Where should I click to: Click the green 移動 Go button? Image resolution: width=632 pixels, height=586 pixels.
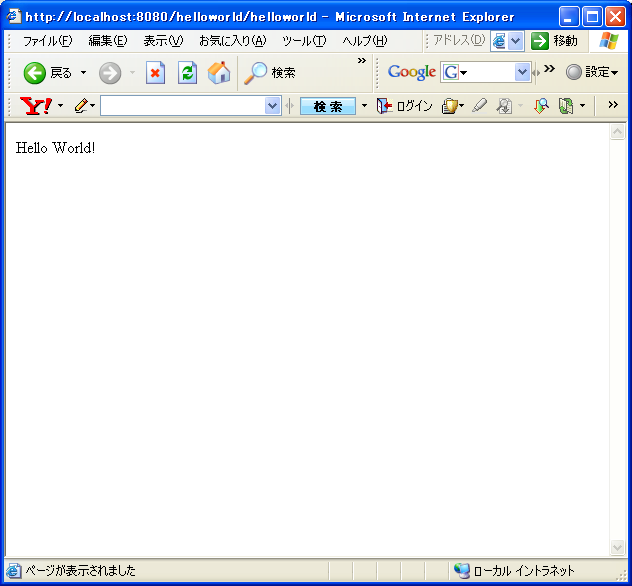(x=554, y=41)
